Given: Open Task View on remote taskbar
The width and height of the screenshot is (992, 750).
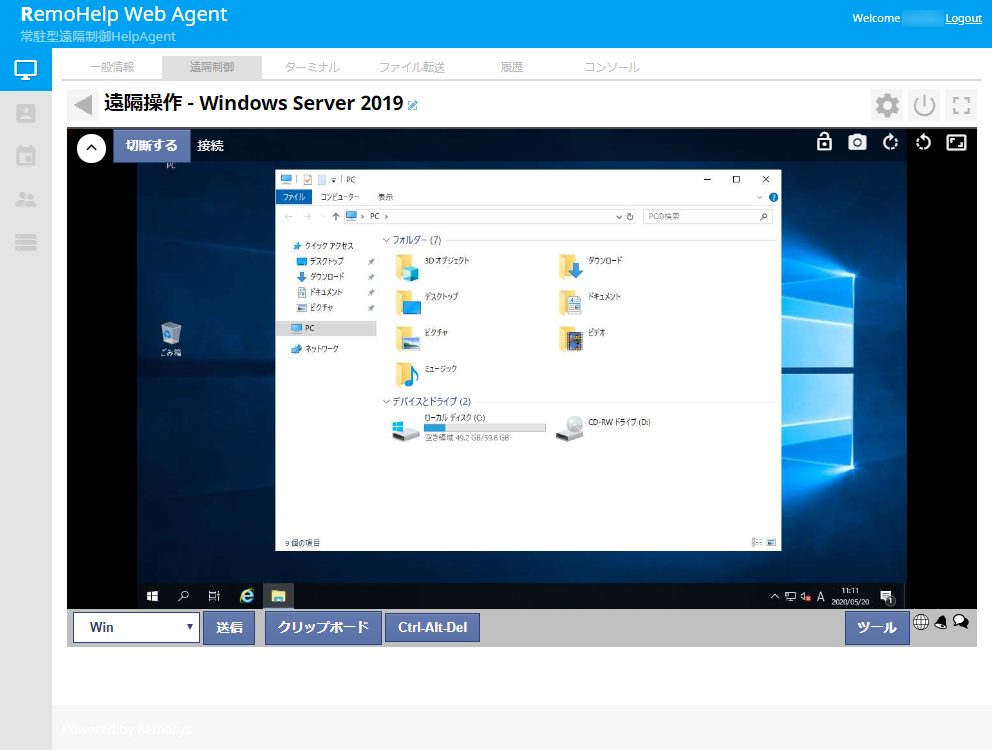Looking at the screenshot, I should pos(214,596).
